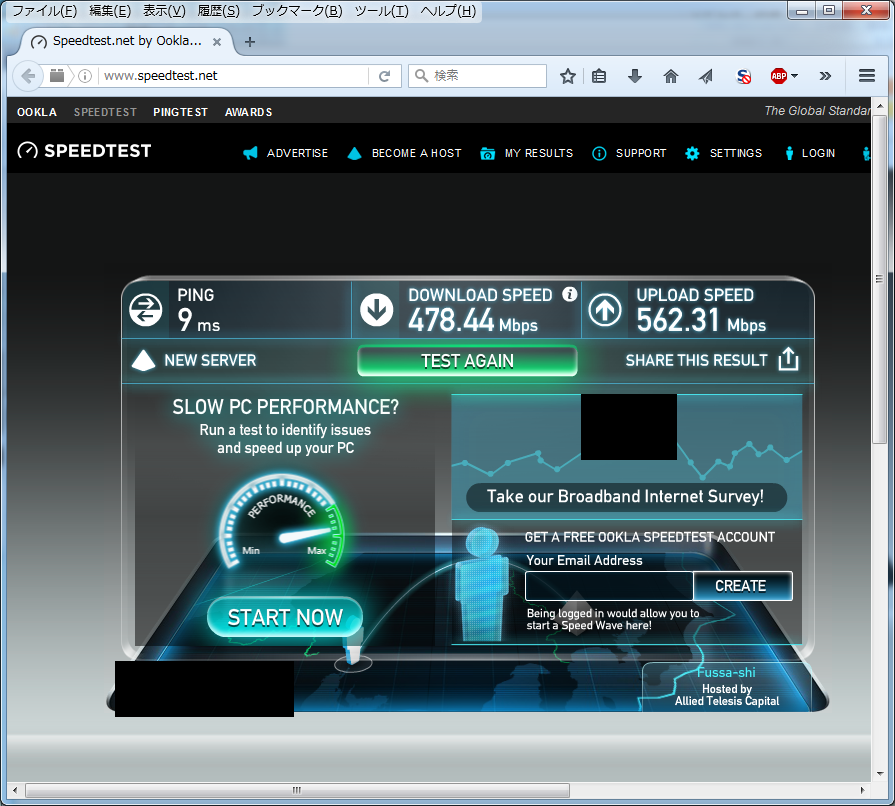Click the upload speed arrow icon
Image resolution: width=895 pixels, height=806 pixels.
pos(605,310)
